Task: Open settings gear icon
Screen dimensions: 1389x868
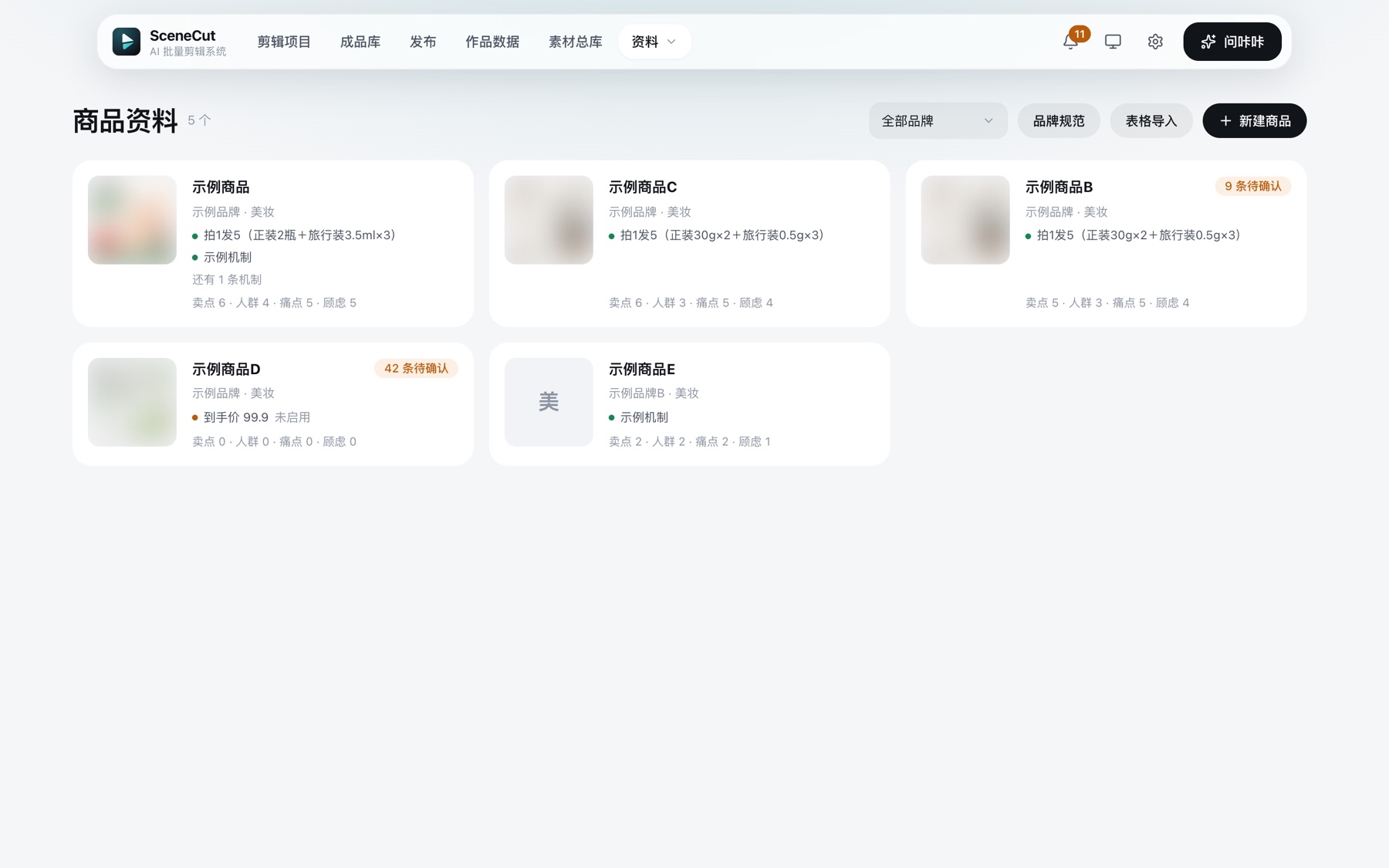Action: (x=1155, y=42)
